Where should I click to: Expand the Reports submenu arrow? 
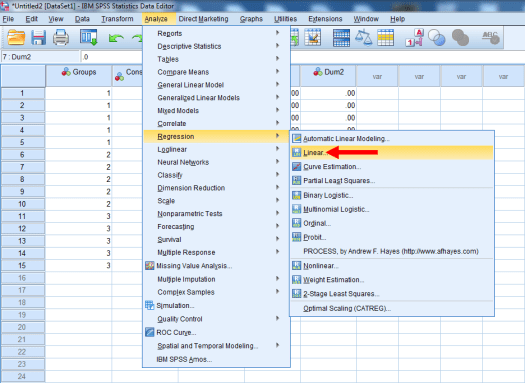(x=278, y=33)
